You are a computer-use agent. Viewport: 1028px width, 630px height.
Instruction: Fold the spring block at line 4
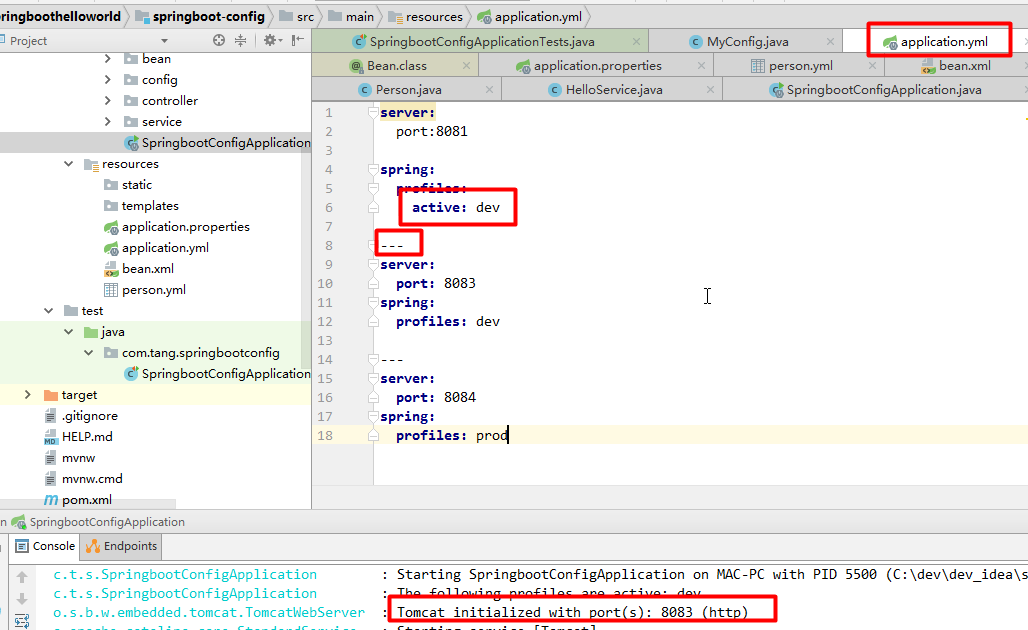pos(373,170)
